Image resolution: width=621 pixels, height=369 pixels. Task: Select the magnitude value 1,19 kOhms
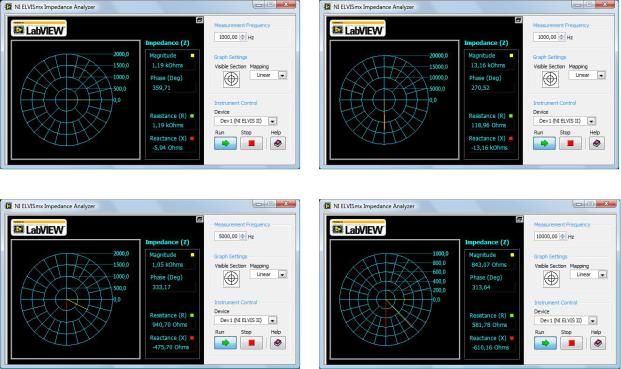pos(168,65)
